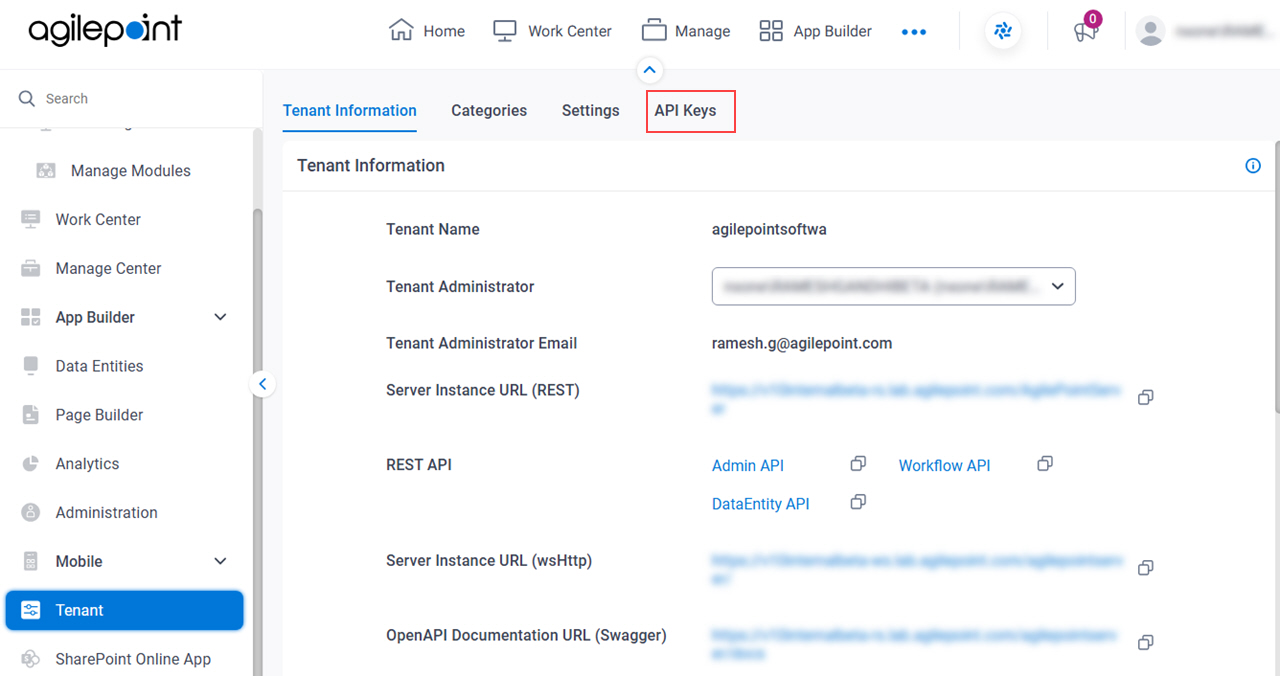Select Administration in the sidebar
Screen dimensions: 1280x676
click(106, 513)
